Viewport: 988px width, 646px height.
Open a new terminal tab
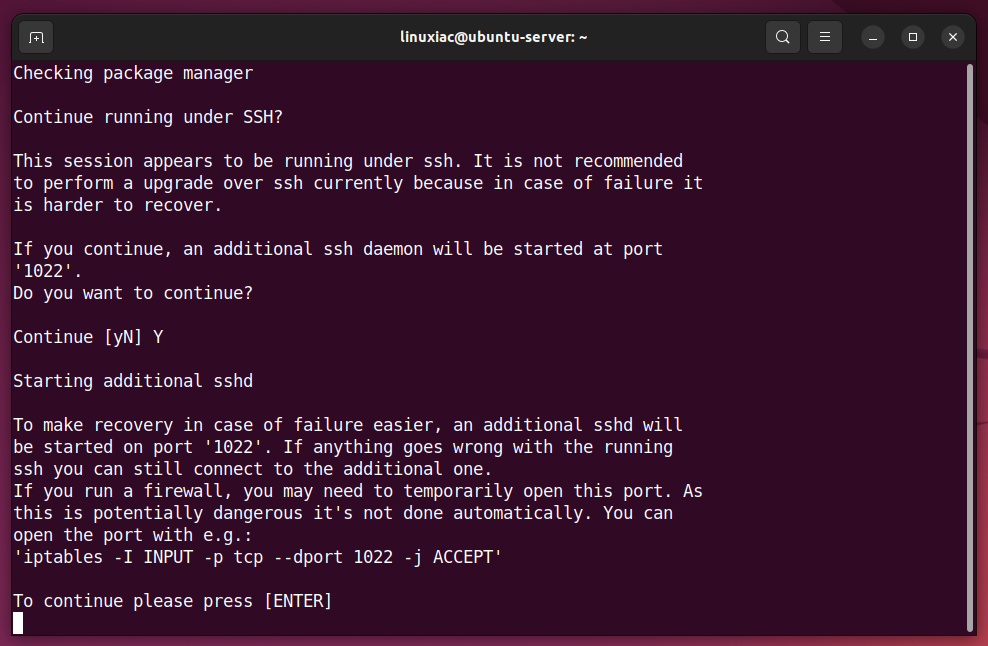pos(36,38)
